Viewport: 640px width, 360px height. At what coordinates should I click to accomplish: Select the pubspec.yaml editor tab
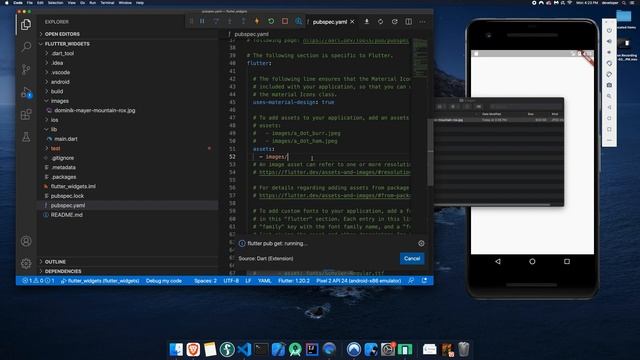point(330,22)
